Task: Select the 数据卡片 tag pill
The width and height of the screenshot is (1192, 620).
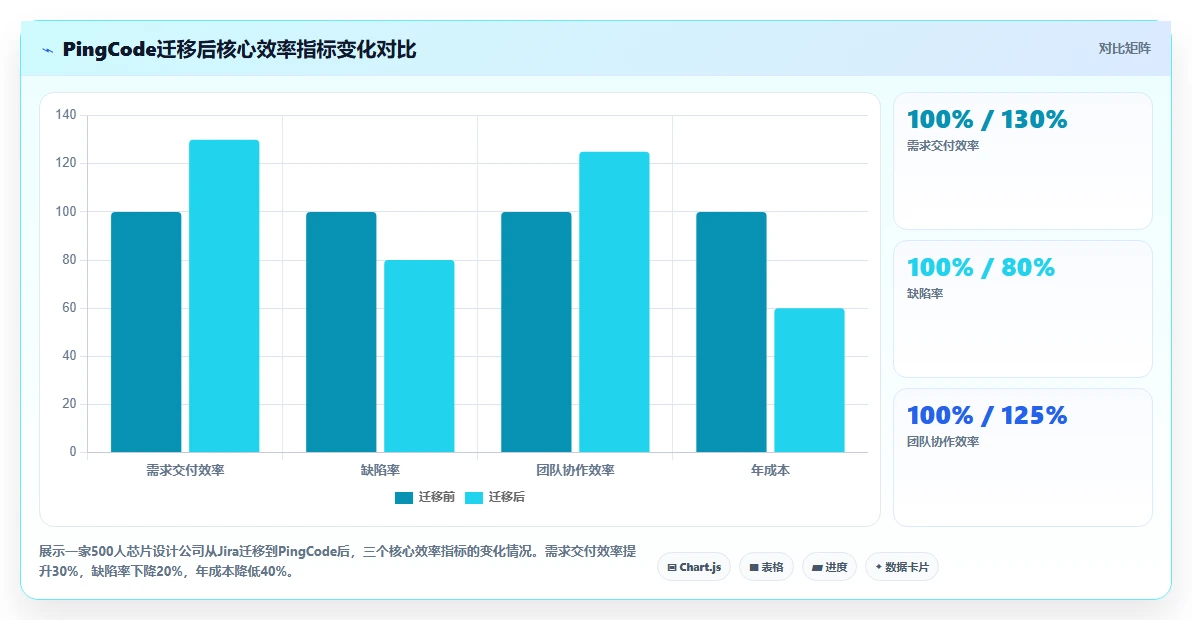Action: pyautogui.click(x=902, y=567)
